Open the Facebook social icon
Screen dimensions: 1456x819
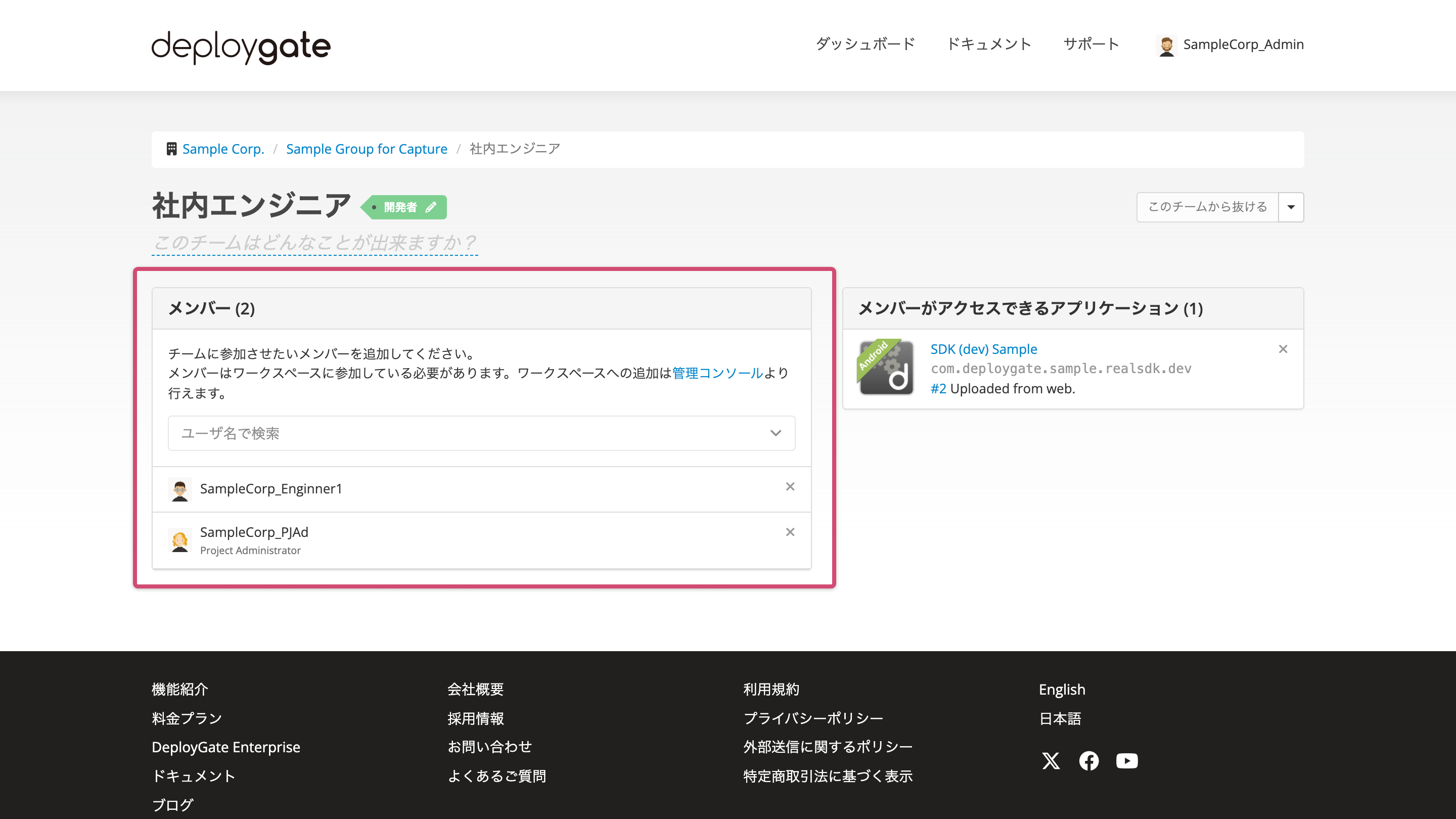coord(1088,761)
